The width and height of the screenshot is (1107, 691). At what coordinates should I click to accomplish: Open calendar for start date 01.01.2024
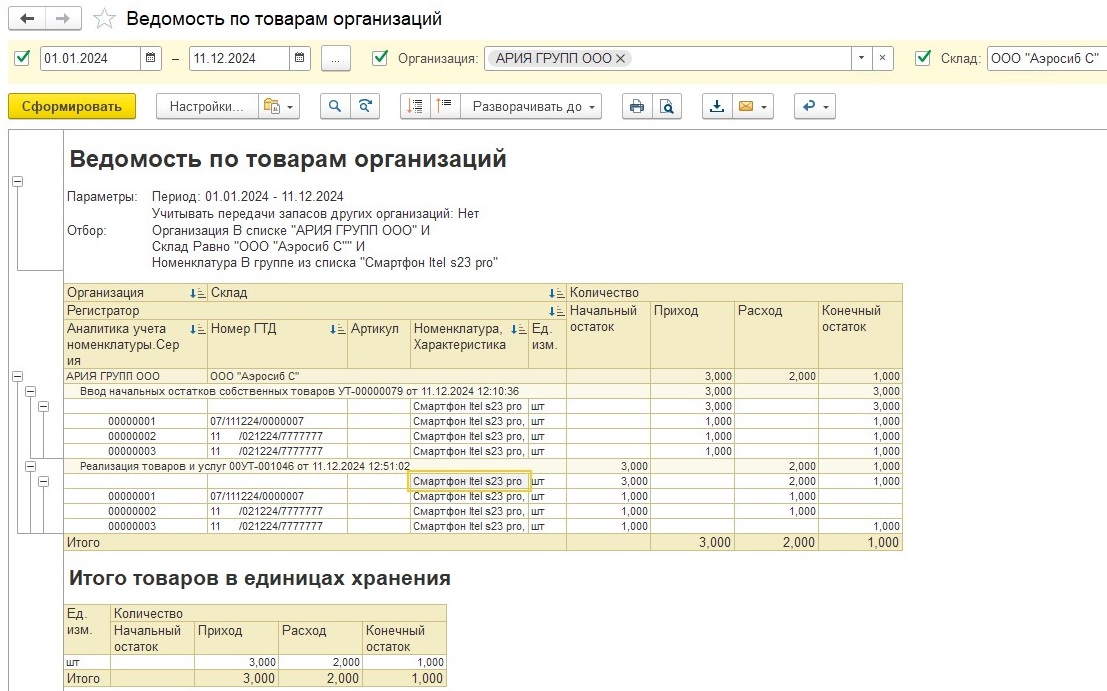click(150, 58)
